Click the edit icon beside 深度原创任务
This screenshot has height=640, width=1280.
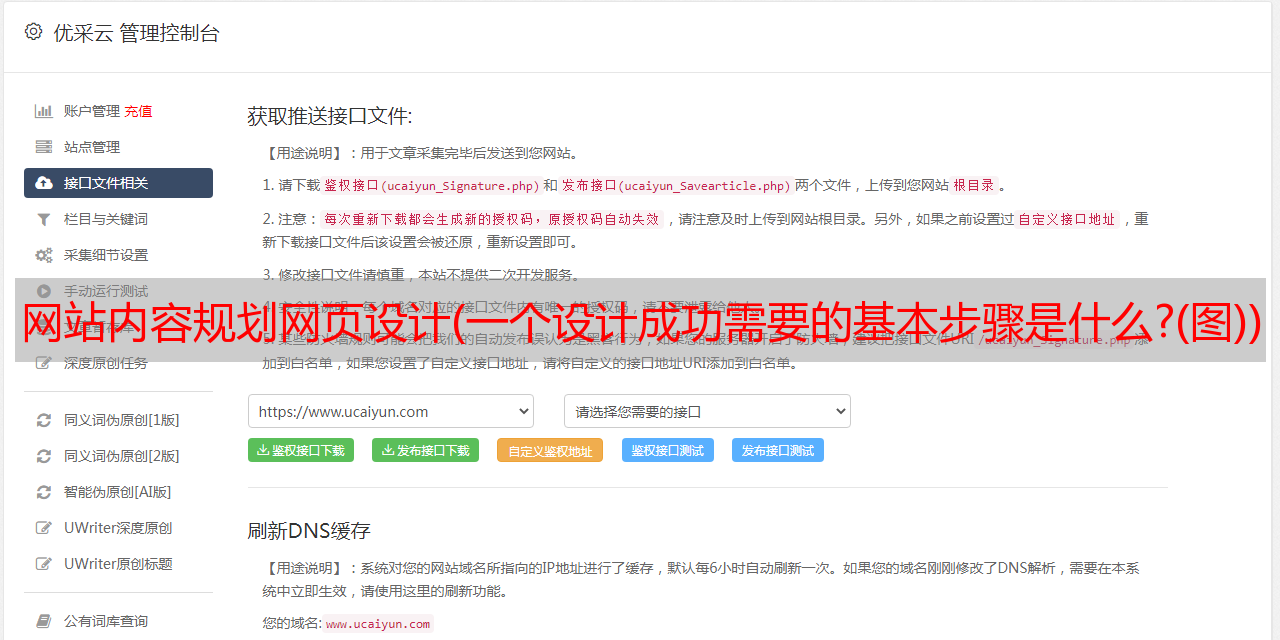[x=44, y=363]
